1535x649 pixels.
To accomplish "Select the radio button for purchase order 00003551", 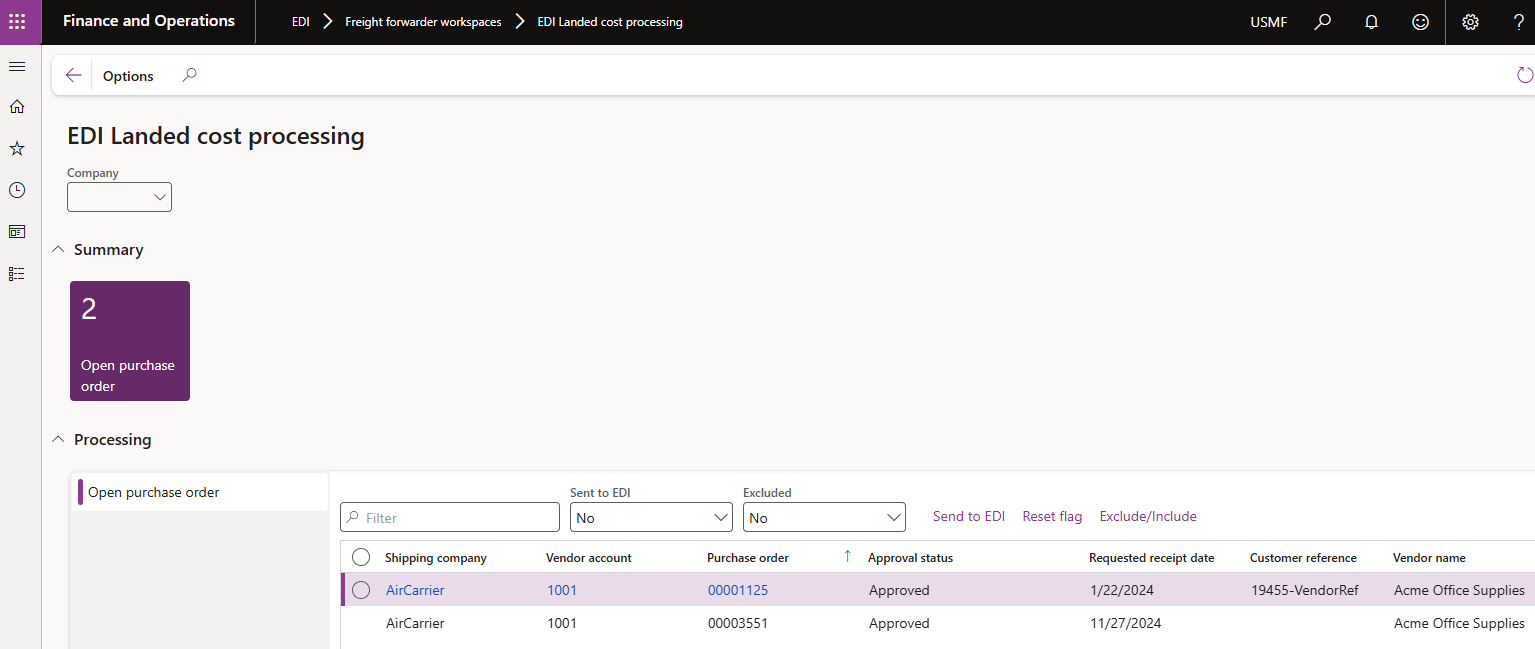I will click(361, 623).
